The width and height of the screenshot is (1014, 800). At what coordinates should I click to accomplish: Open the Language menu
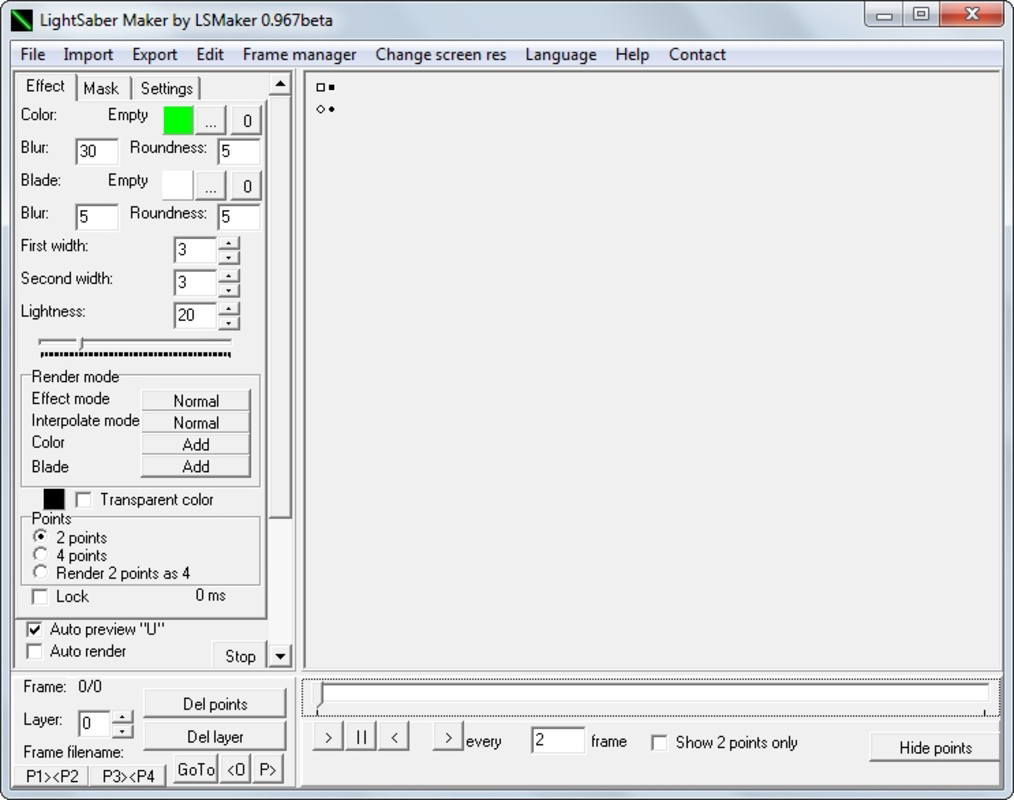(x=561, y=55)
